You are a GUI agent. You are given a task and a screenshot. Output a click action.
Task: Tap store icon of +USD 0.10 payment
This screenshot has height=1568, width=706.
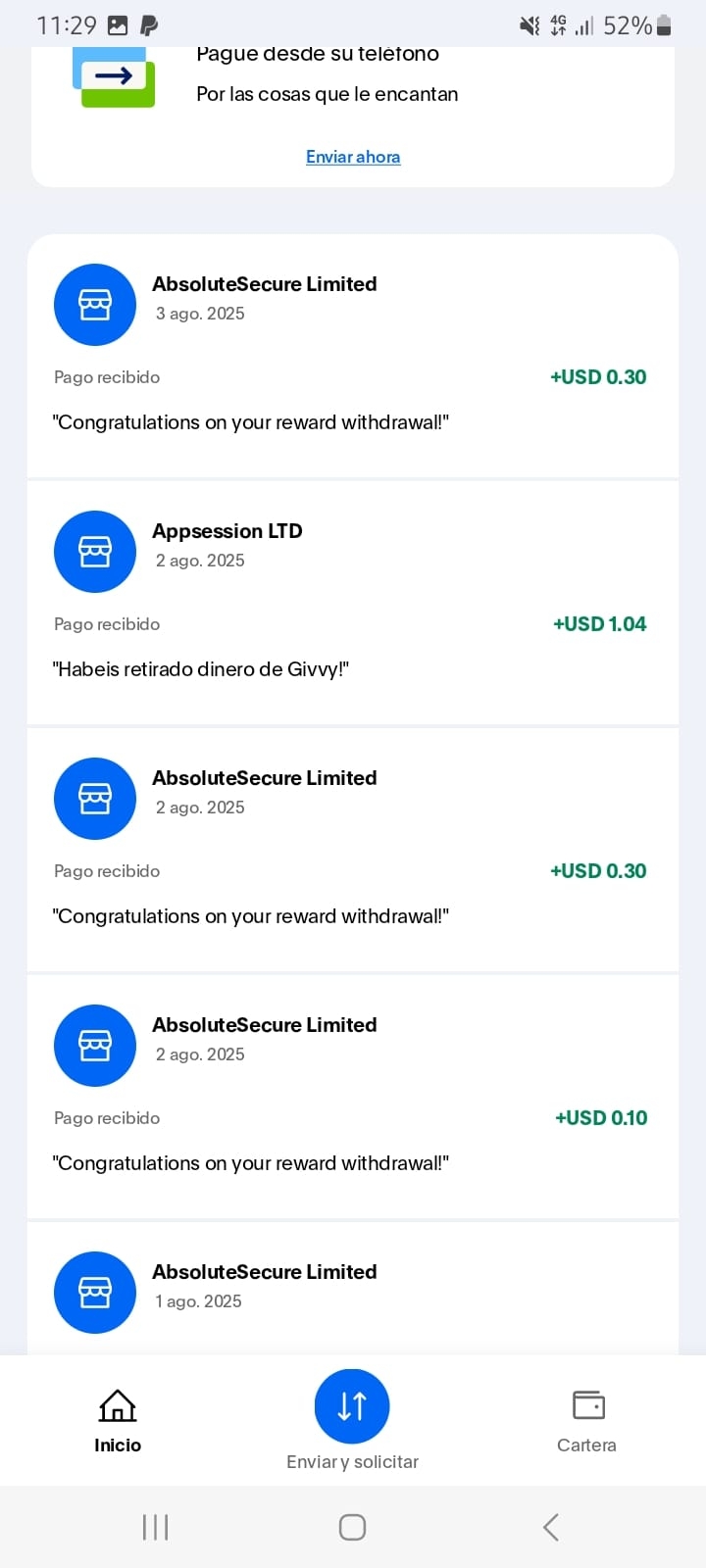[95, 1046]
